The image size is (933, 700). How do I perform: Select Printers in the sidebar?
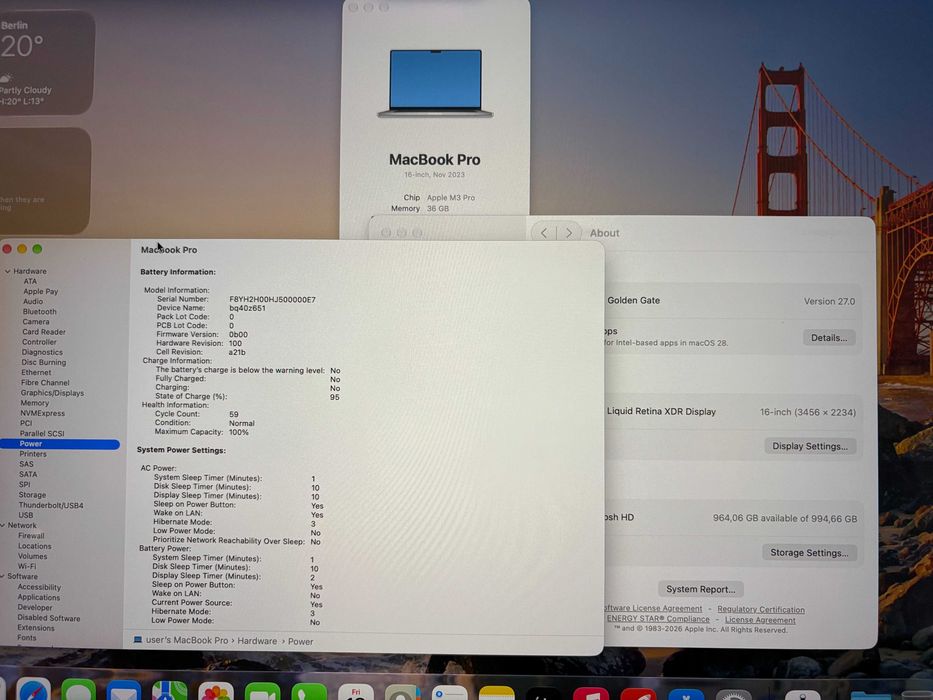[x=33, y=454]
